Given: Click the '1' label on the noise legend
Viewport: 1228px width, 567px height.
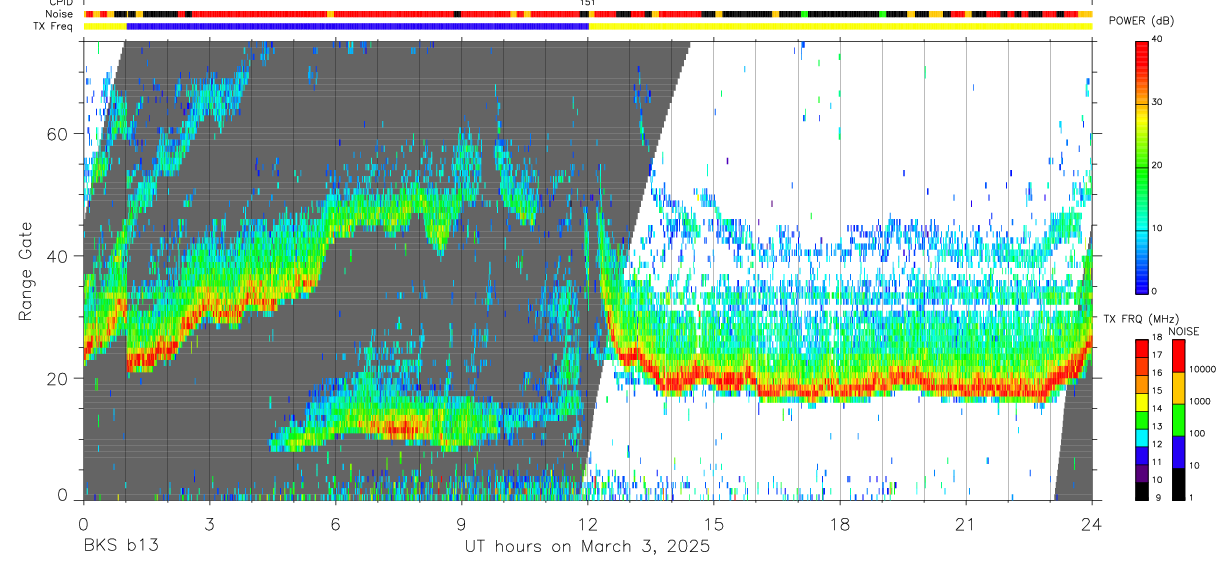Looking at the screenshot, I should pyautogui.click(x=1192, y=498).
